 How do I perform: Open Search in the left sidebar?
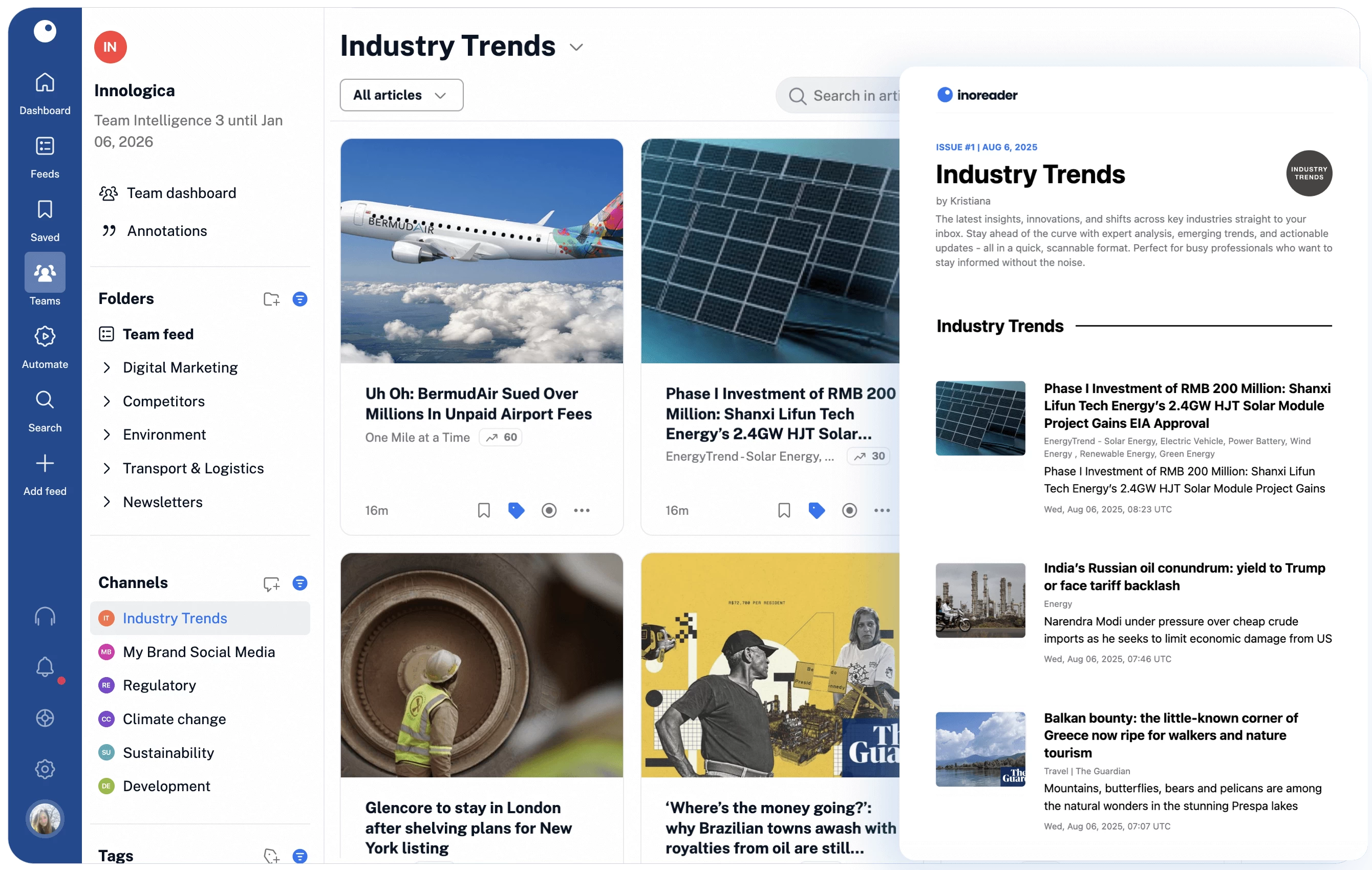(45, 411)
